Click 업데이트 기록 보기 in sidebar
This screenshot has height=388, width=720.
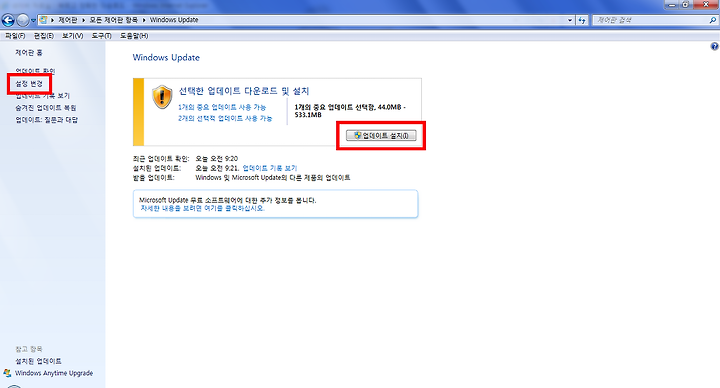pyautogui.click(x=42, y=96)
